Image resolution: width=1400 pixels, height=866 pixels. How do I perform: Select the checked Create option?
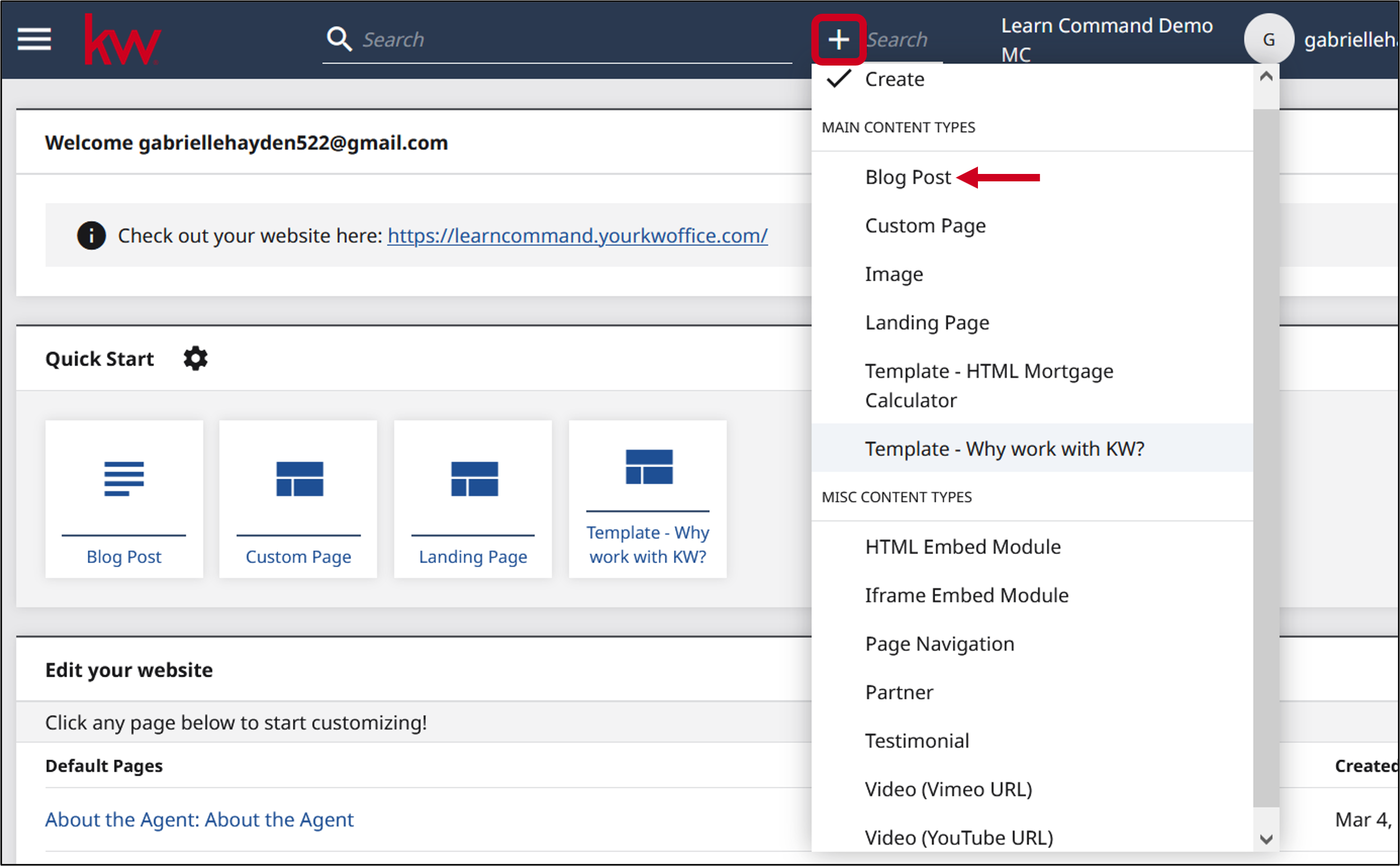coord(1032,79)
